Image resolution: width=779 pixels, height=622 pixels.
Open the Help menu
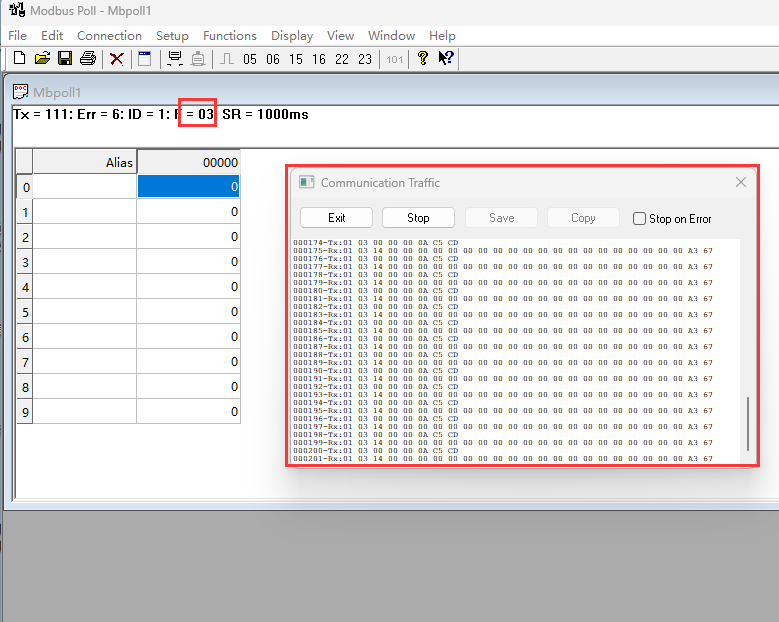[442, 36]
